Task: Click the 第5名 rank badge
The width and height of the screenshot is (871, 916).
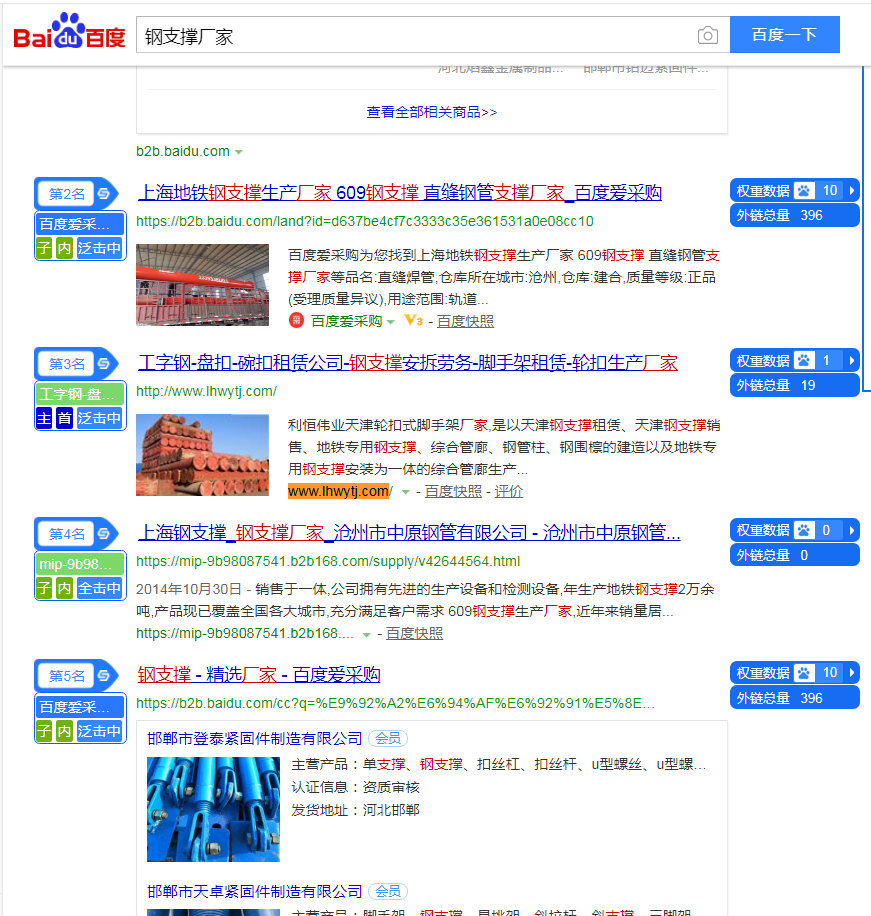Action: point(67,676)
